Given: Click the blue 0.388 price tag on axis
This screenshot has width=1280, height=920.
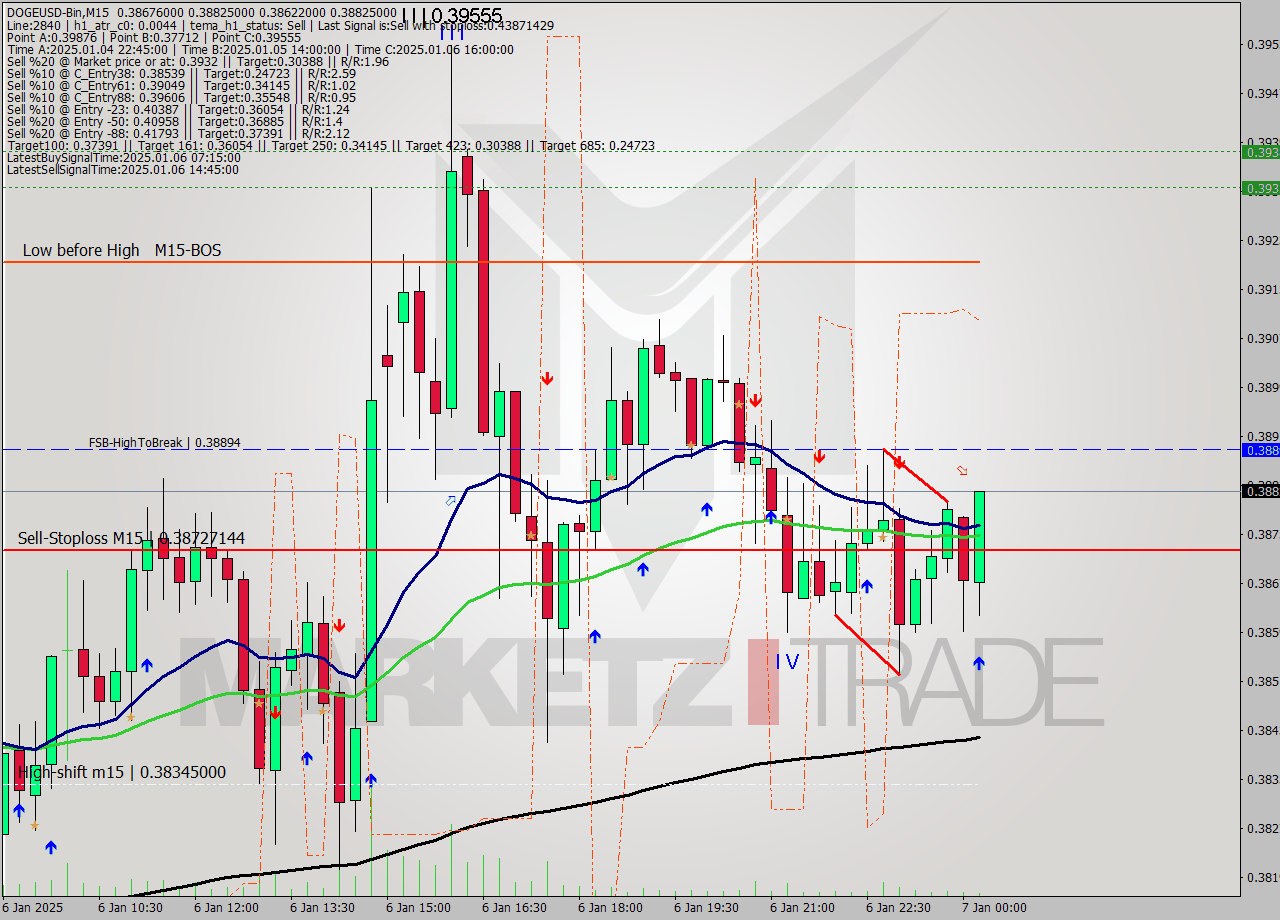Looking at the screenshot, I should pyautogui.click(x=1260, y=450).
